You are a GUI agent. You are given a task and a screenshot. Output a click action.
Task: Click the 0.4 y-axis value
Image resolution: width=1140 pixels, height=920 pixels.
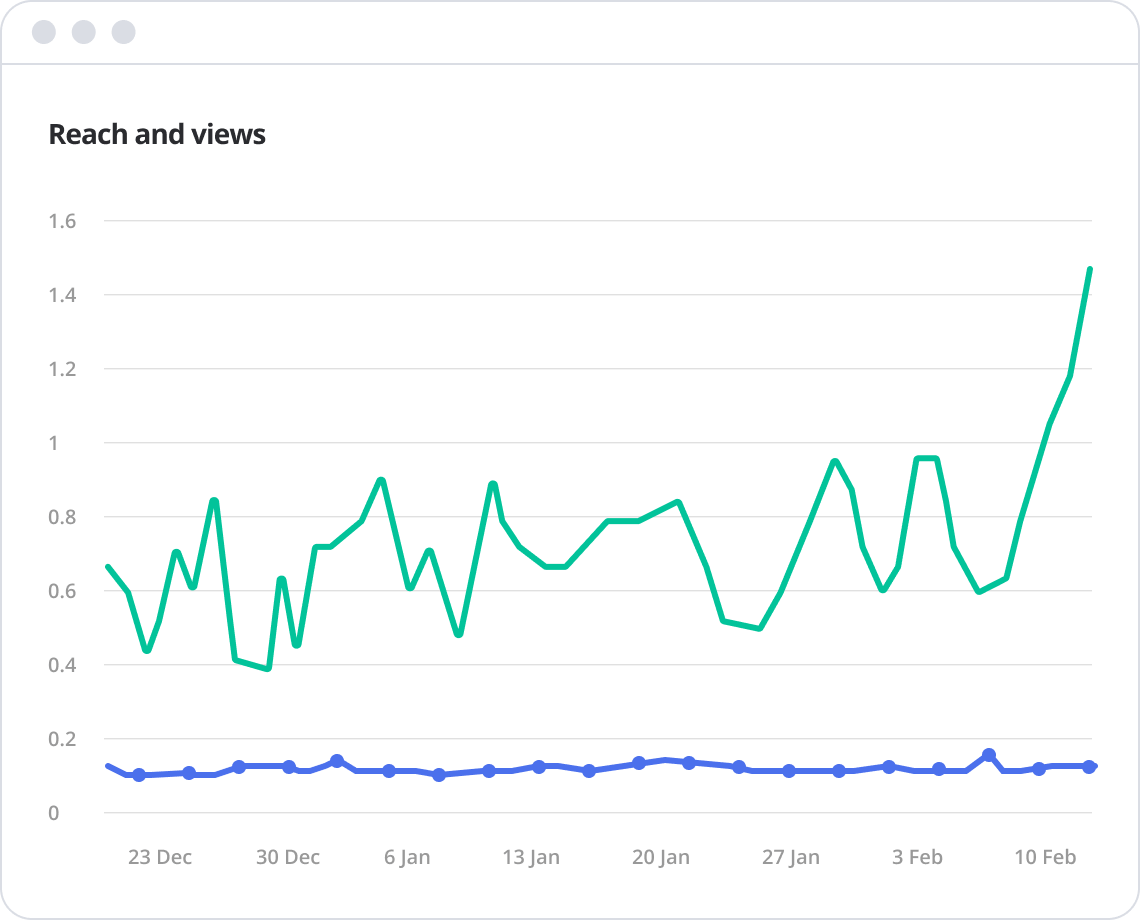(x=62, y=665)
